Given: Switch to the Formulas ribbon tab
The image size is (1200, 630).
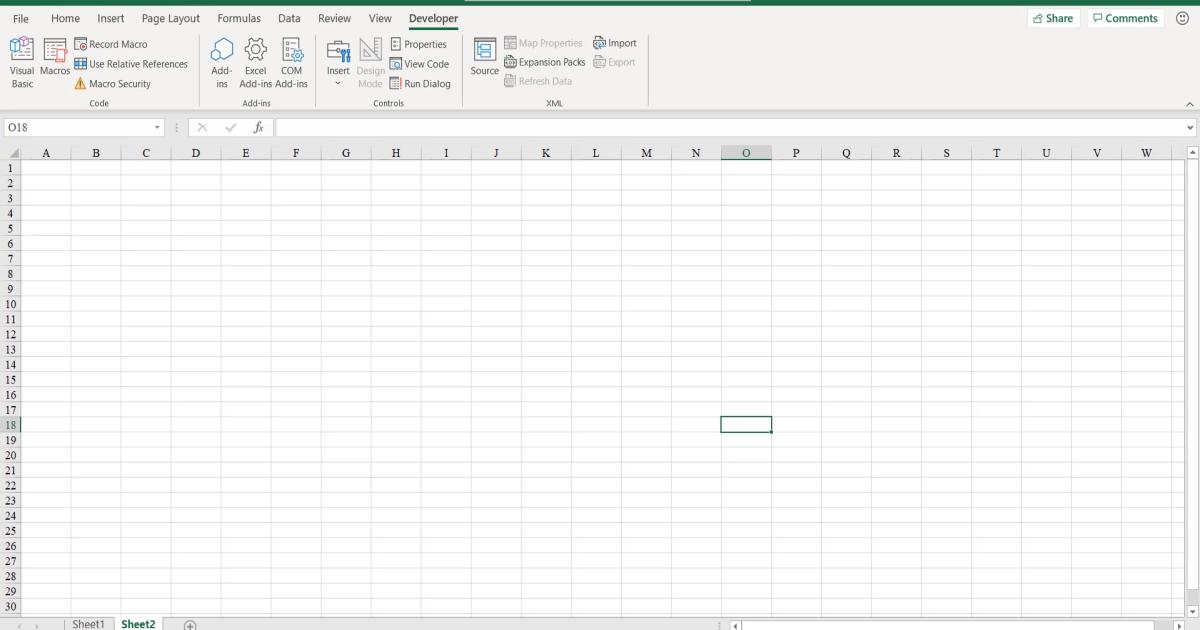Looking at the screenshot, I should (x=239, y=18).
